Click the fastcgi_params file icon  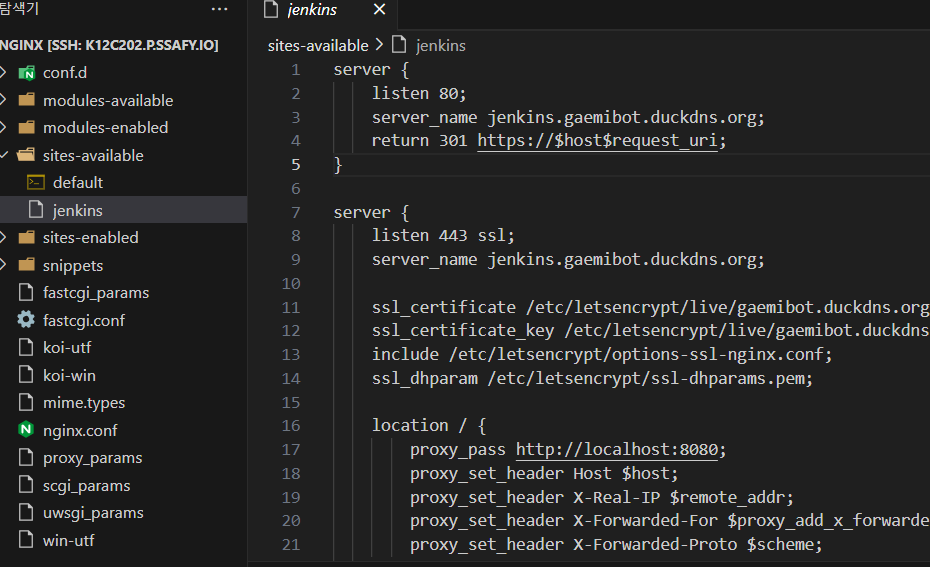(x=26, y=292)
